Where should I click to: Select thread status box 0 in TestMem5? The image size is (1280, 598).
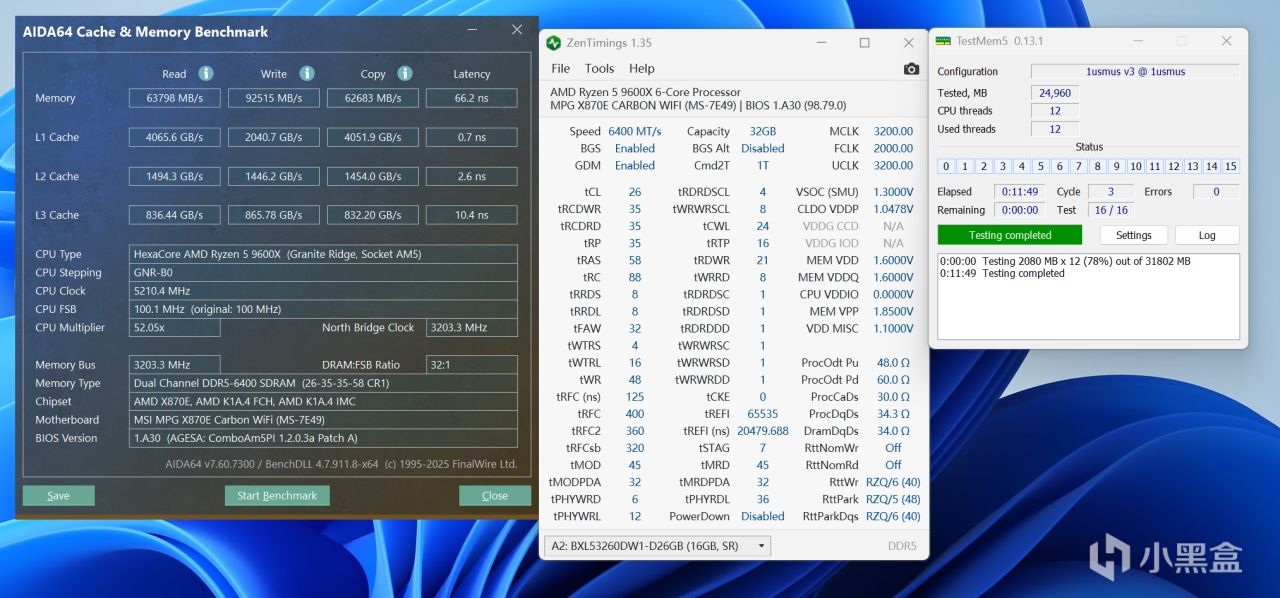[x=946, y=166]
